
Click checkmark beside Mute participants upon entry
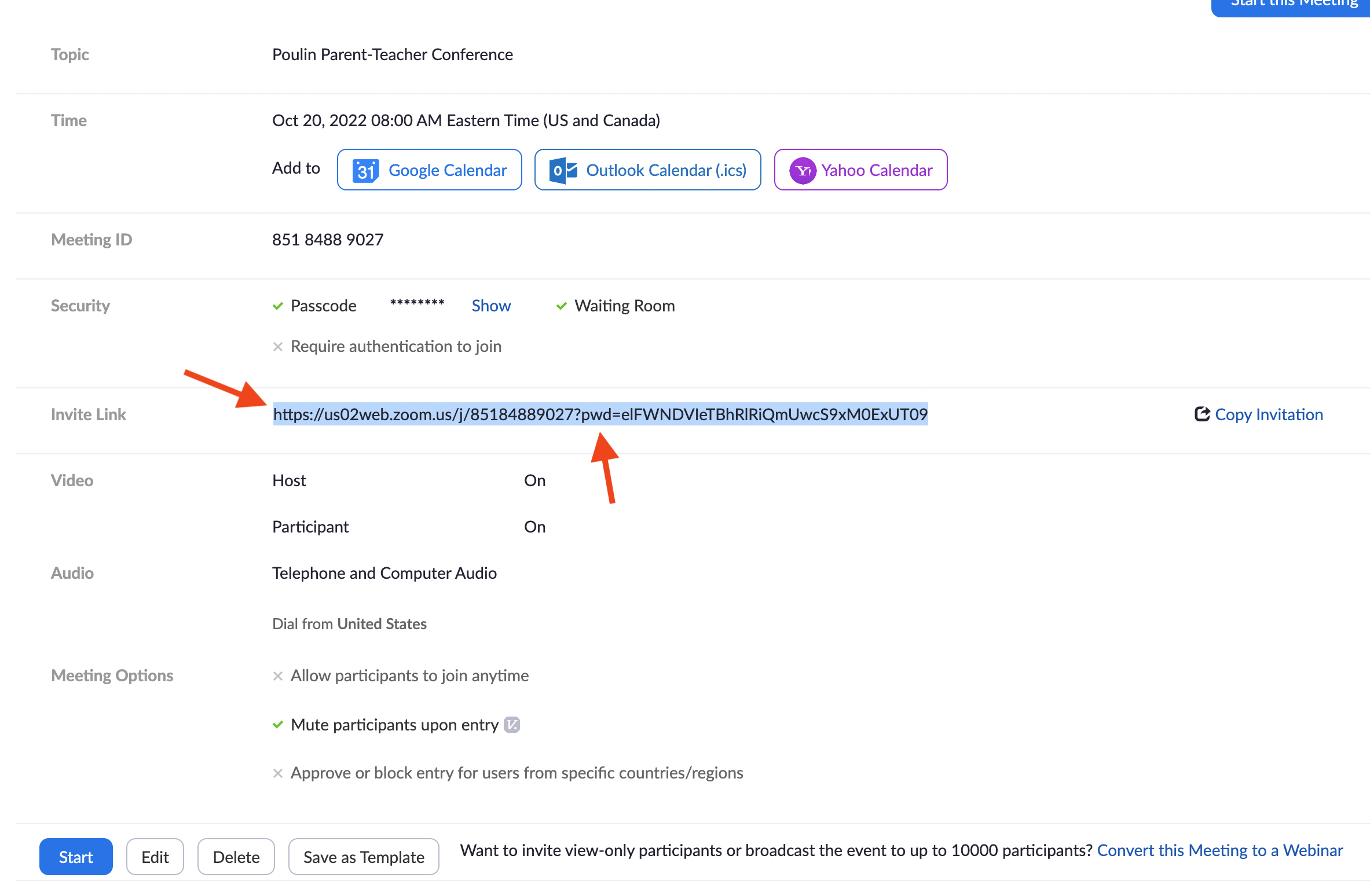[x=278, y=725]
